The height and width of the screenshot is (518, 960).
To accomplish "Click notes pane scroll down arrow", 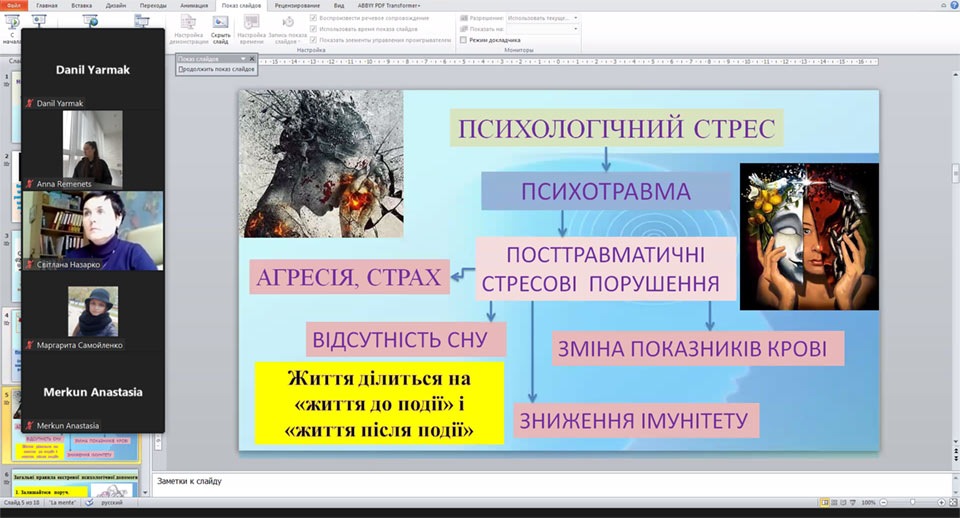I will click(955, 492).
